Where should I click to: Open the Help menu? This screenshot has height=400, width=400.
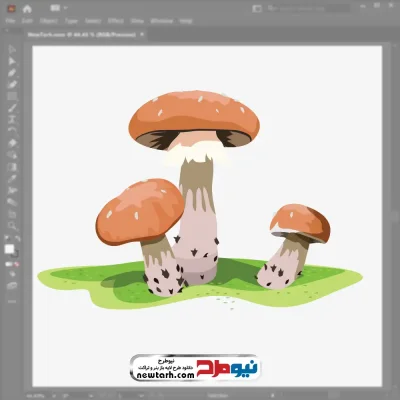[186, 21]
